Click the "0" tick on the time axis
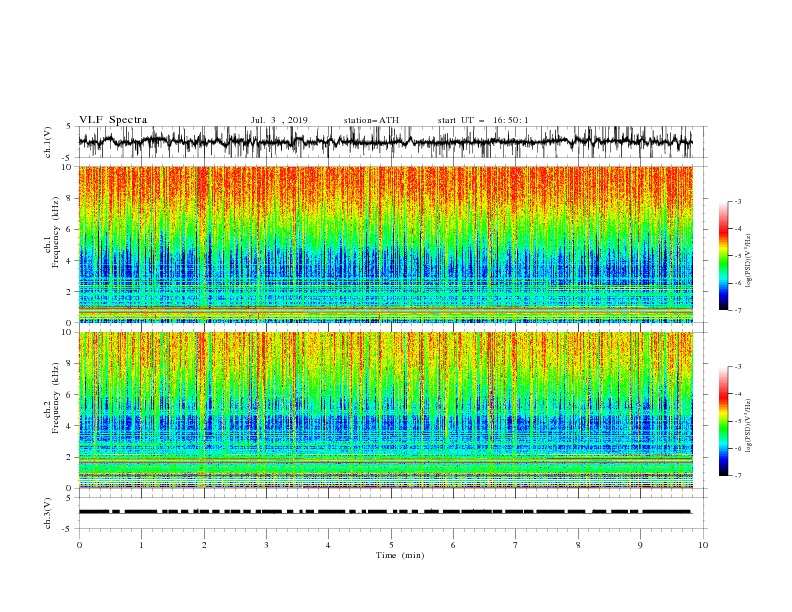Viewport: 792px width, 612px height. [x=79, y=545]
